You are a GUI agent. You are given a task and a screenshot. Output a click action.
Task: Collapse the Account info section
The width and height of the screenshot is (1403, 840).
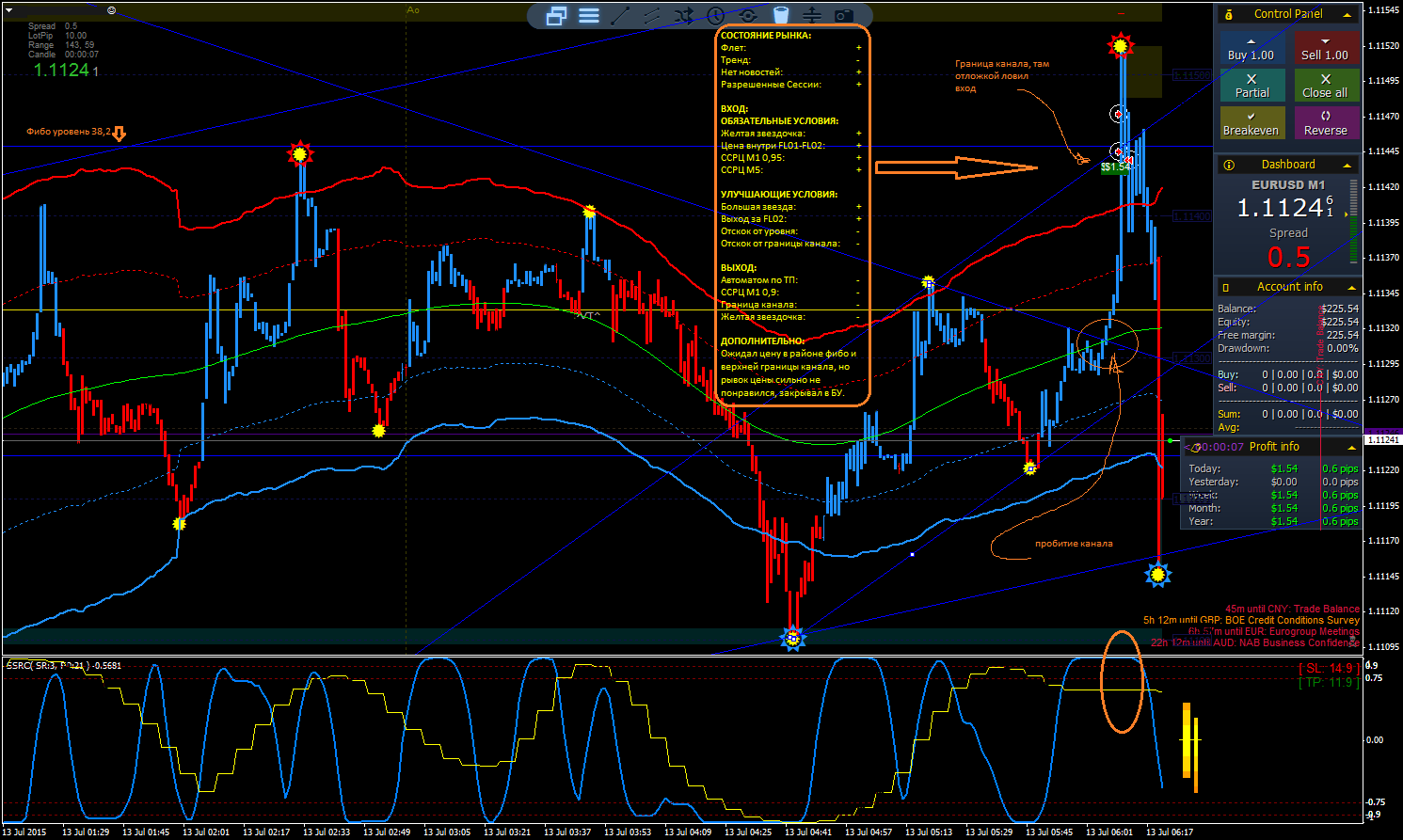(1351, 288)
